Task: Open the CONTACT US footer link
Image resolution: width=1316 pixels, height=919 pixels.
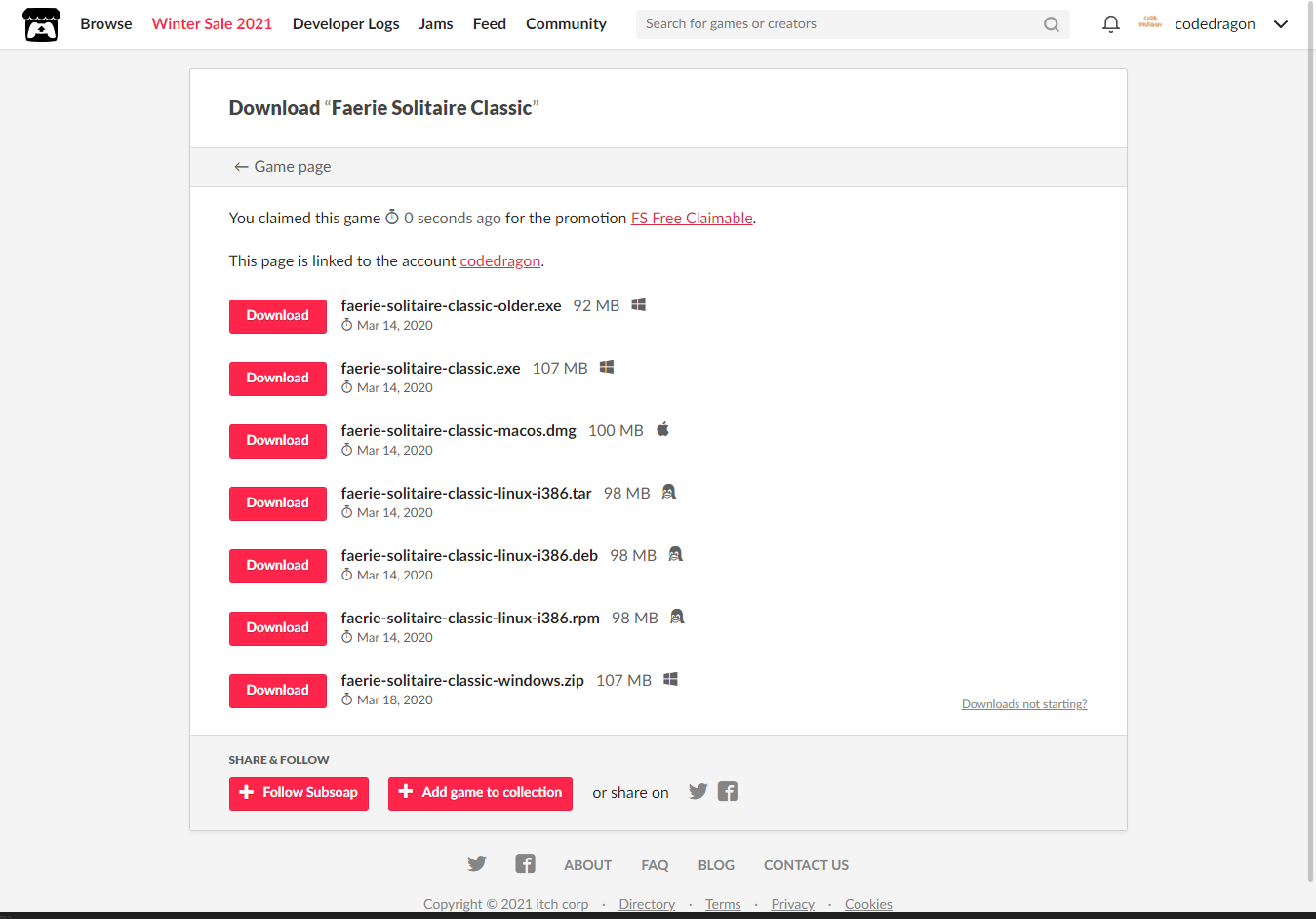Action: pos(806,865)
